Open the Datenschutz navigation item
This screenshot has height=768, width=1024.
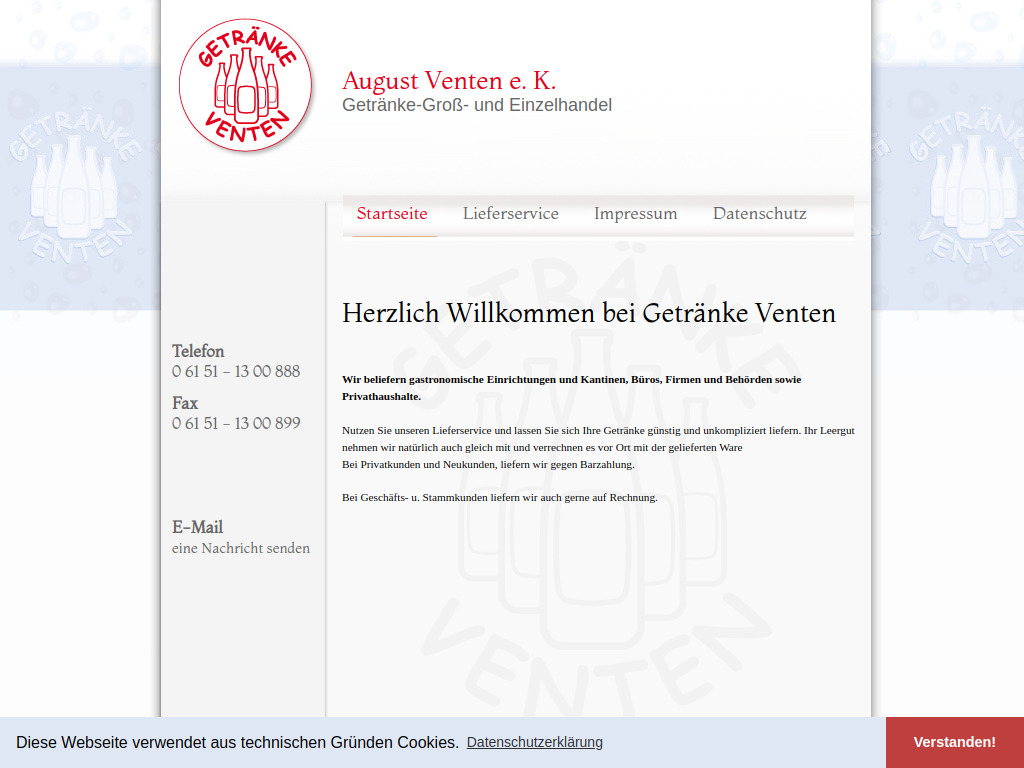tap(760, 213)
